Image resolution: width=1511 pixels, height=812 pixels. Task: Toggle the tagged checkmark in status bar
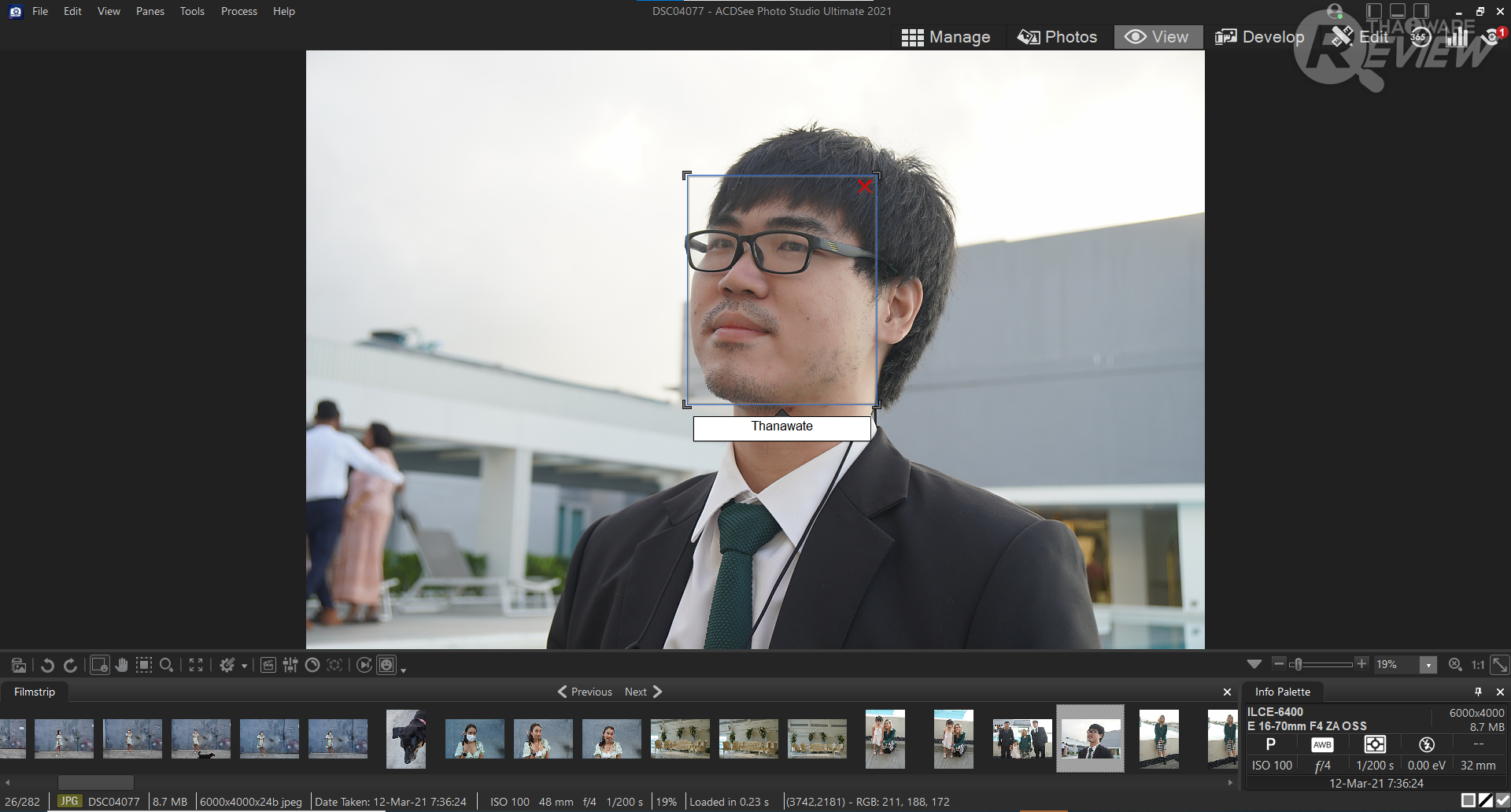[1502, 800]
